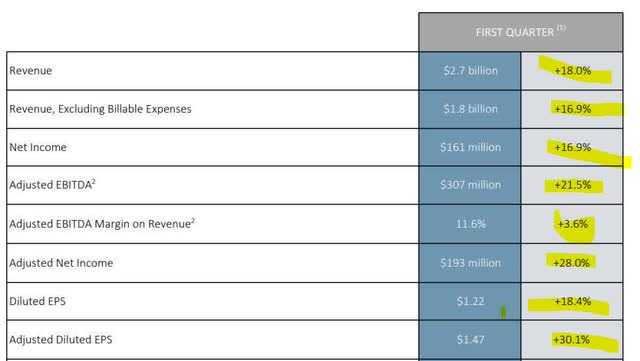Select the Diluted EPS row label
Screen dimensions: 640x361
coord(37,301)
